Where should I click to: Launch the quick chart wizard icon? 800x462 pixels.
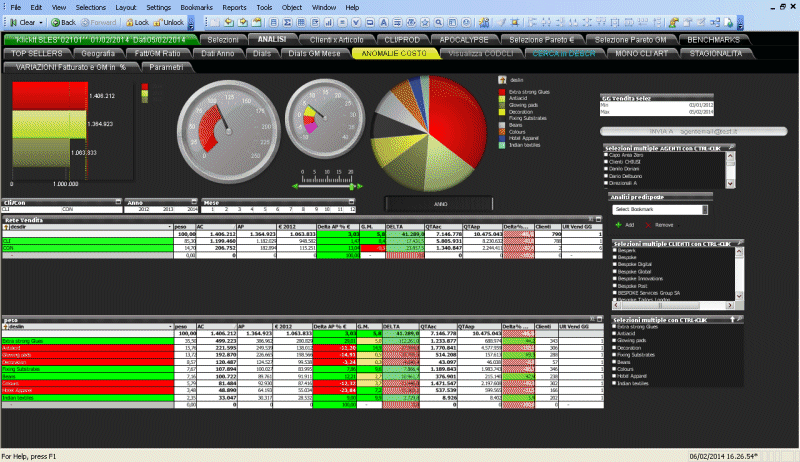click(x=484, y=22)
